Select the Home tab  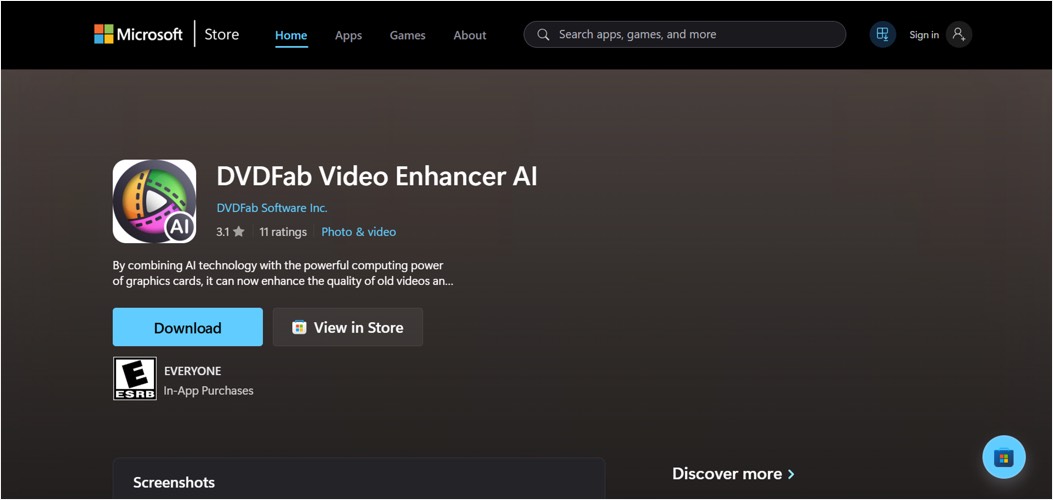tap(291, 36)
